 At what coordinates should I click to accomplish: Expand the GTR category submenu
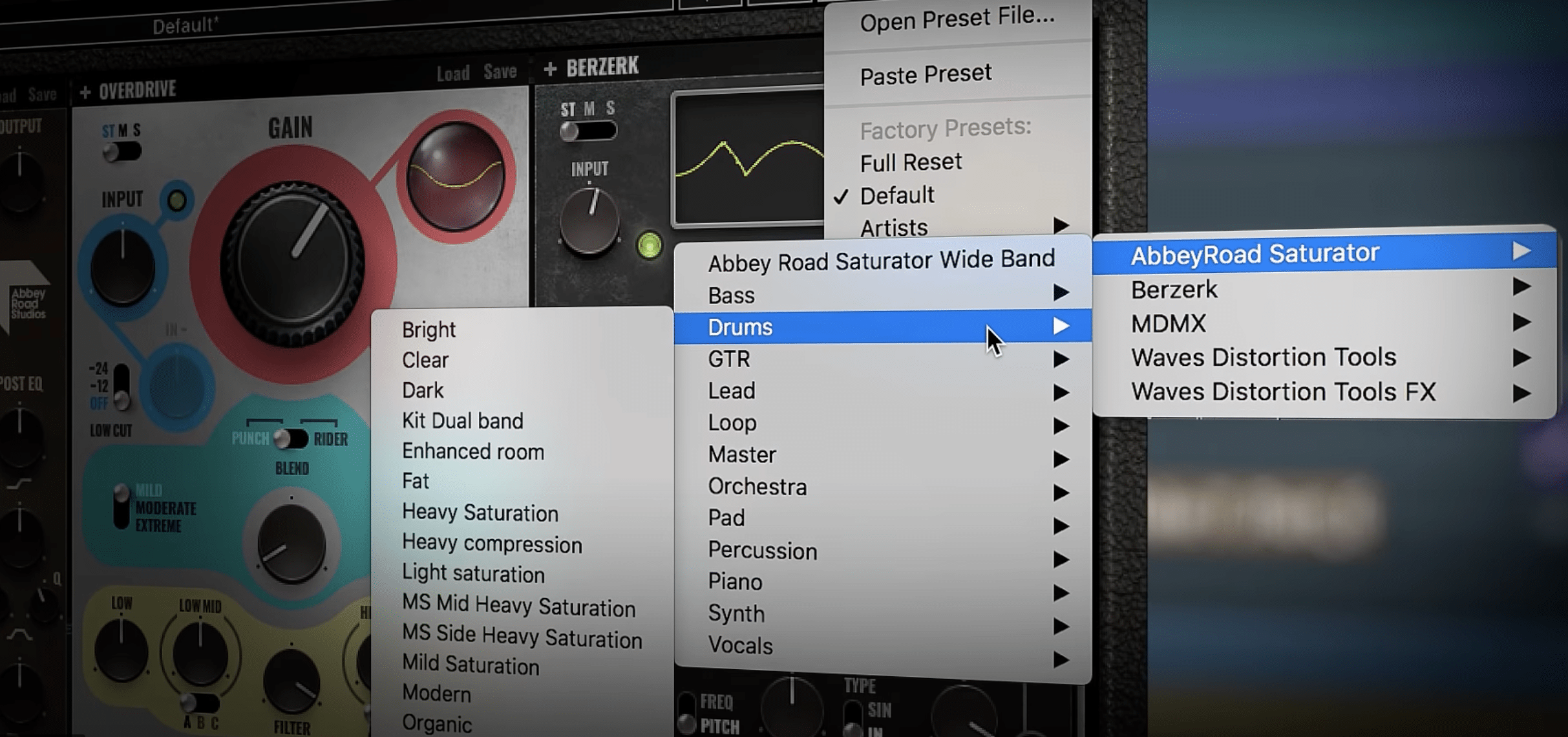882,359
